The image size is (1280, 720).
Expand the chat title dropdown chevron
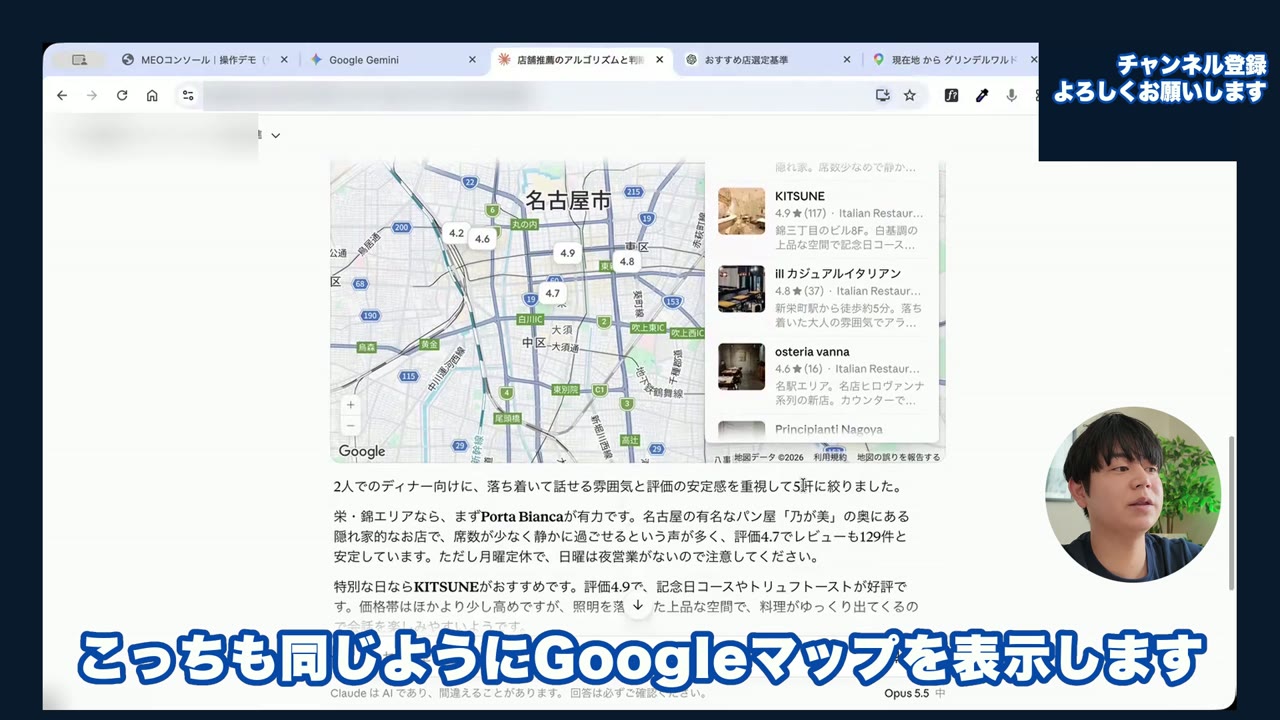(x=276, y=136)
